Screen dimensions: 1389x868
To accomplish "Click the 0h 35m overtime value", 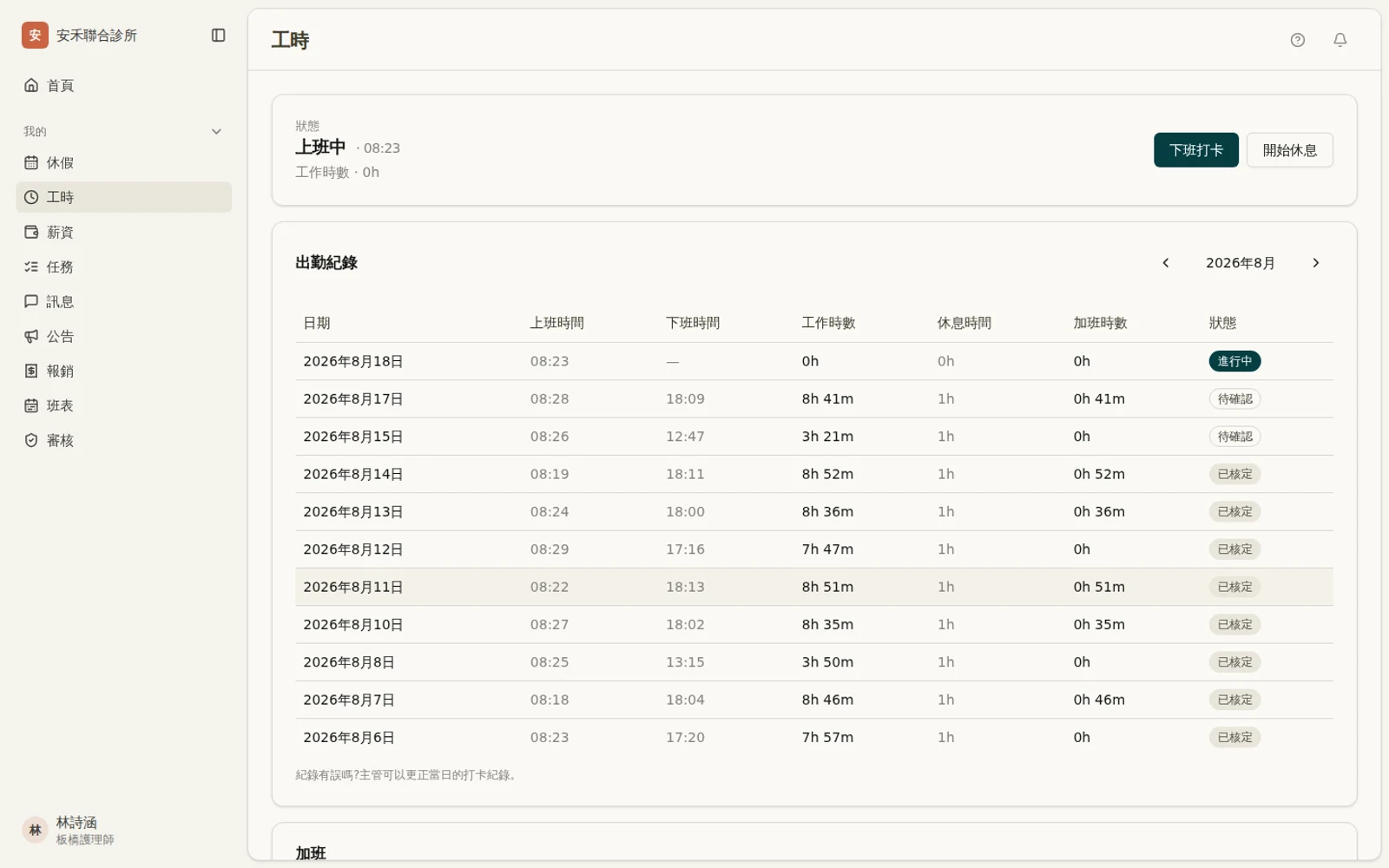I will [1099, 625].
